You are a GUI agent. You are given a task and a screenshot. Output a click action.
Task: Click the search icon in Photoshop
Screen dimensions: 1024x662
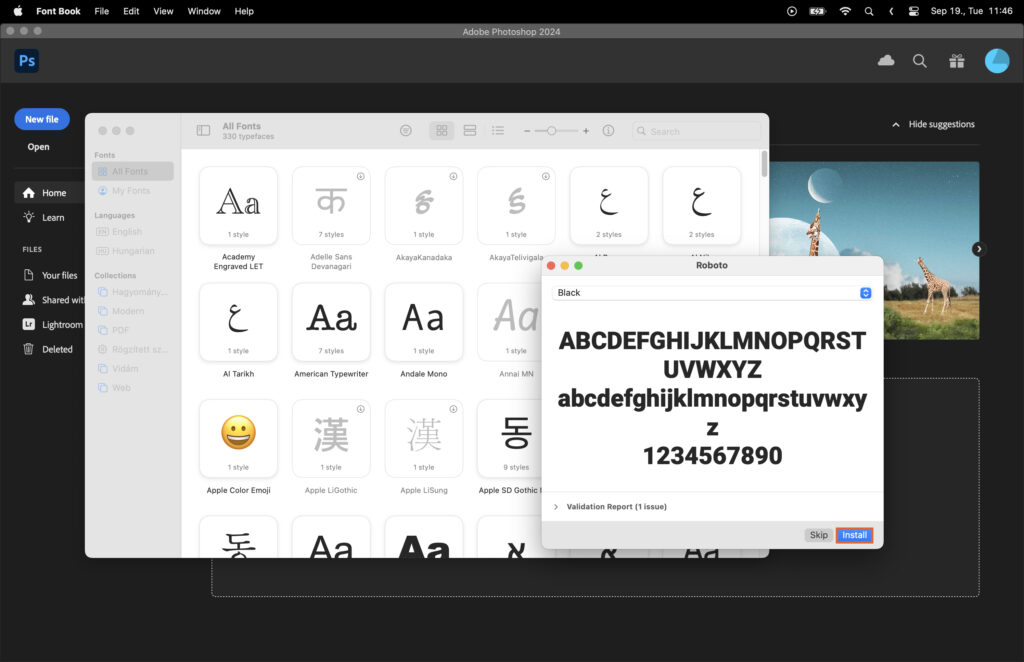coord(919,60)
